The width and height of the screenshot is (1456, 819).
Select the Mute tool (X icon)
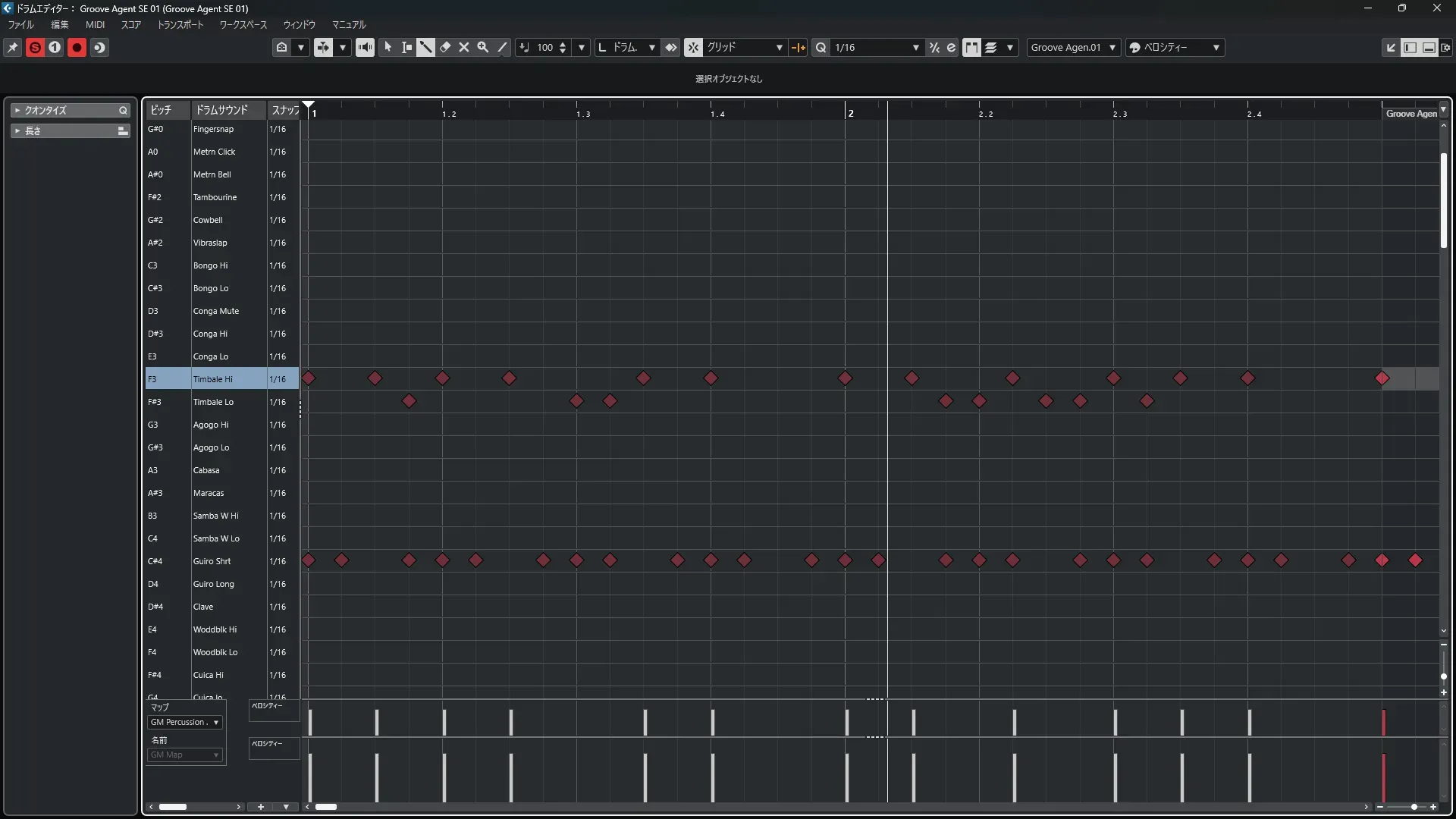tap(464, 48)
